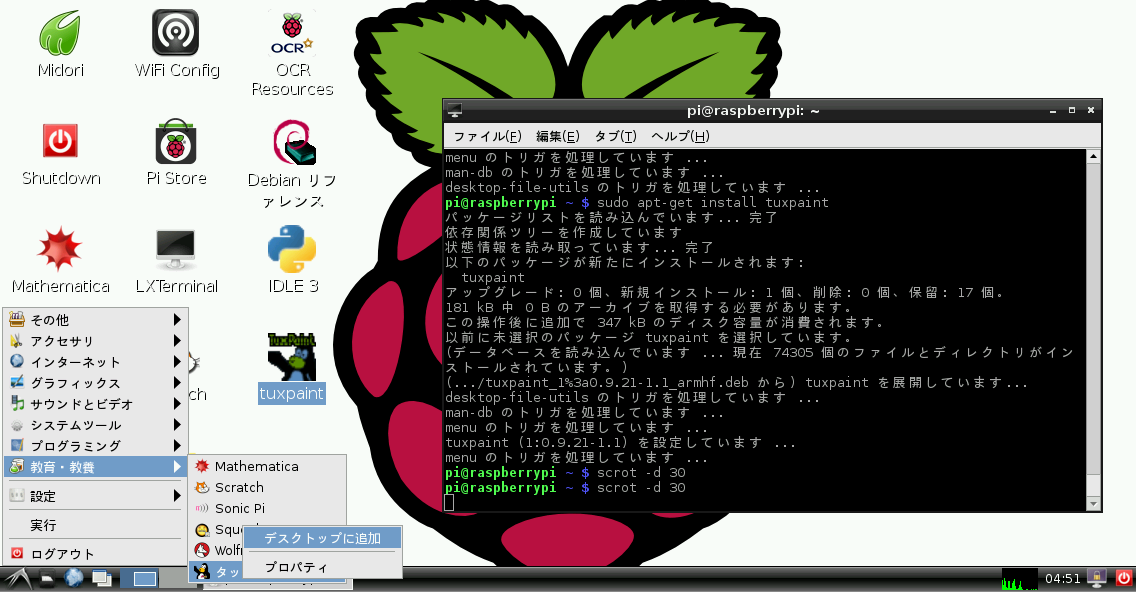1136x592 pixels.
Task: Open the Debian reference desktop icon
Action: click(292, 164)
